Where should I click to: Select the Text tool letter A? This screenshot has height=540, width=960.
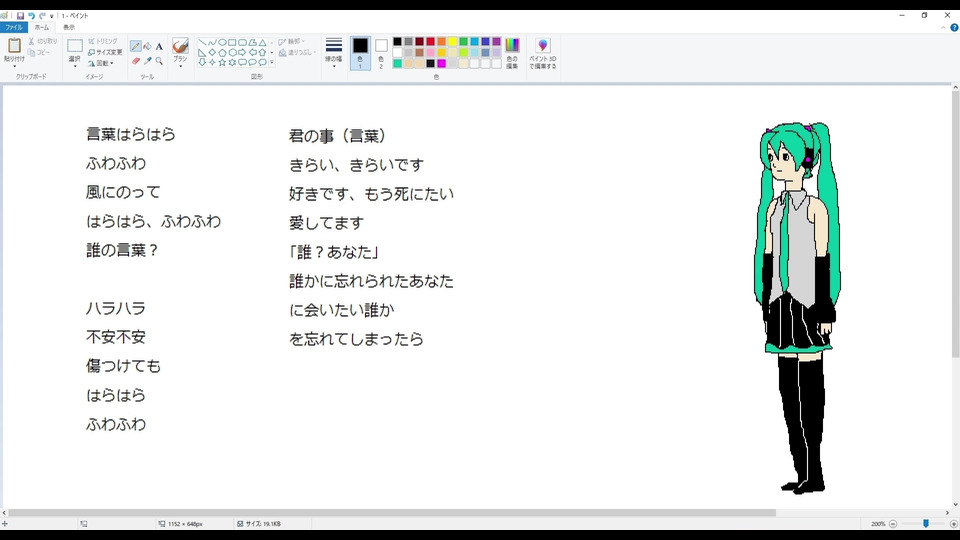tap(159, 47)
